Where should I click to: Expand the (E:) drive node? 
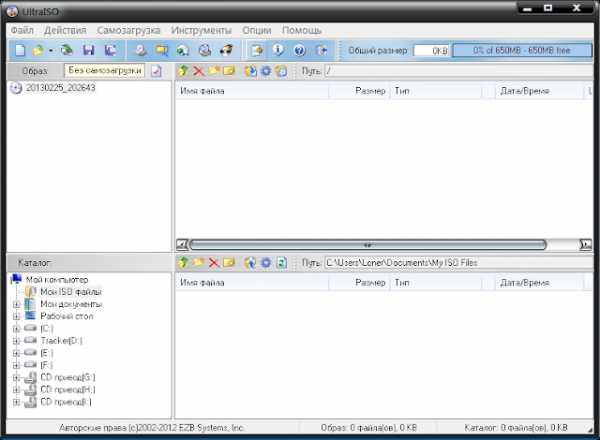[x=16, y=353]
